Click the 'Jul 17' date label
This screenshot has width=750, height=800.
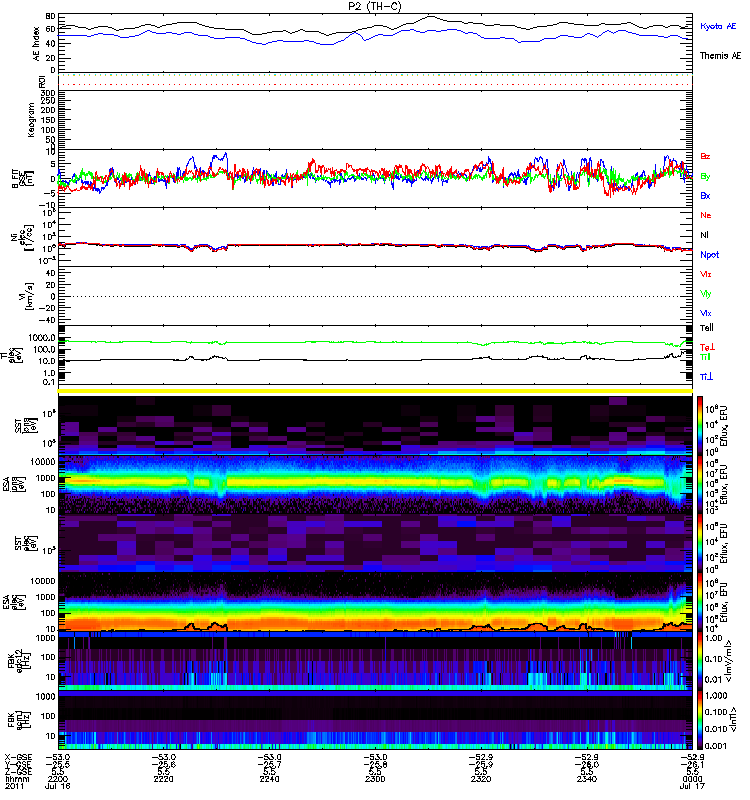(x=692, y=786)
